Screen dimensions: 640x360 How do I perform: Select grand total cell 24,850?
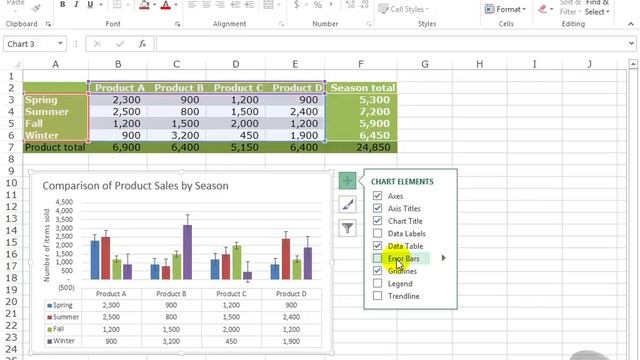[x=361, y=147]
